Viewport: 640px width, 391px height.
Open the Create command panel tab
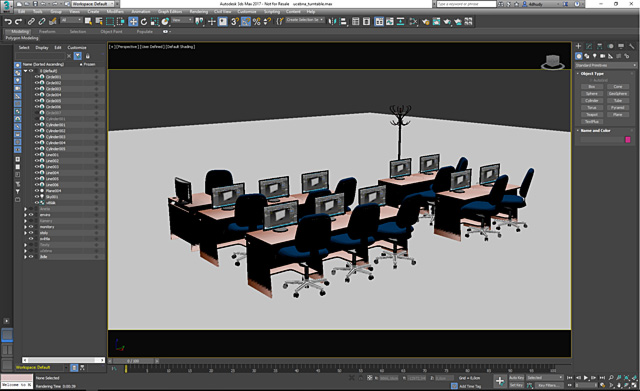click(578, 46)
